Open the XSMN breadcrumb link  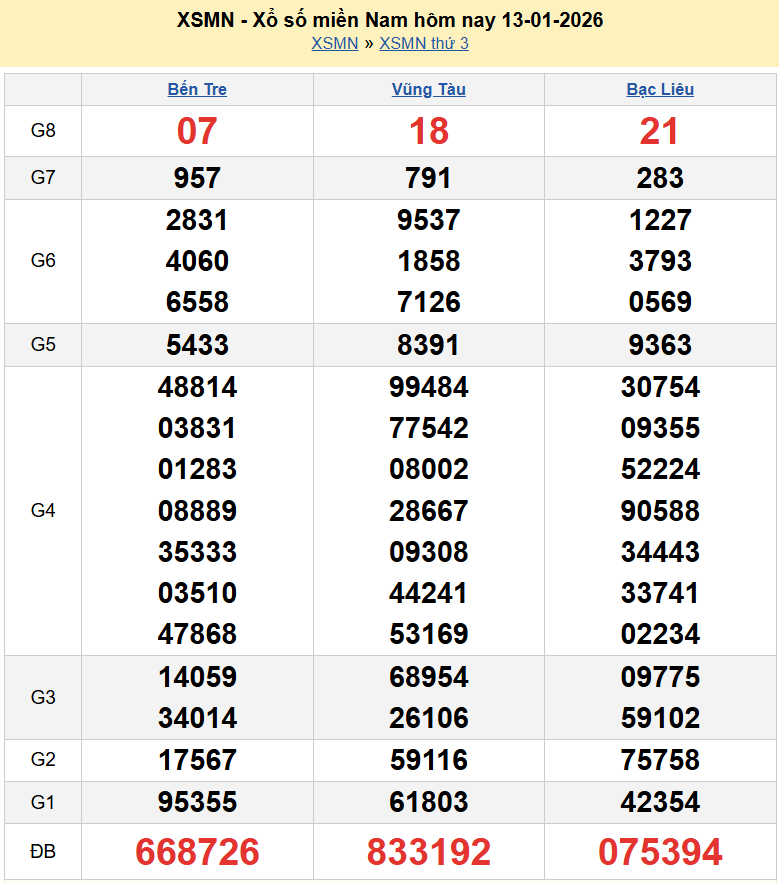[334, 43]
